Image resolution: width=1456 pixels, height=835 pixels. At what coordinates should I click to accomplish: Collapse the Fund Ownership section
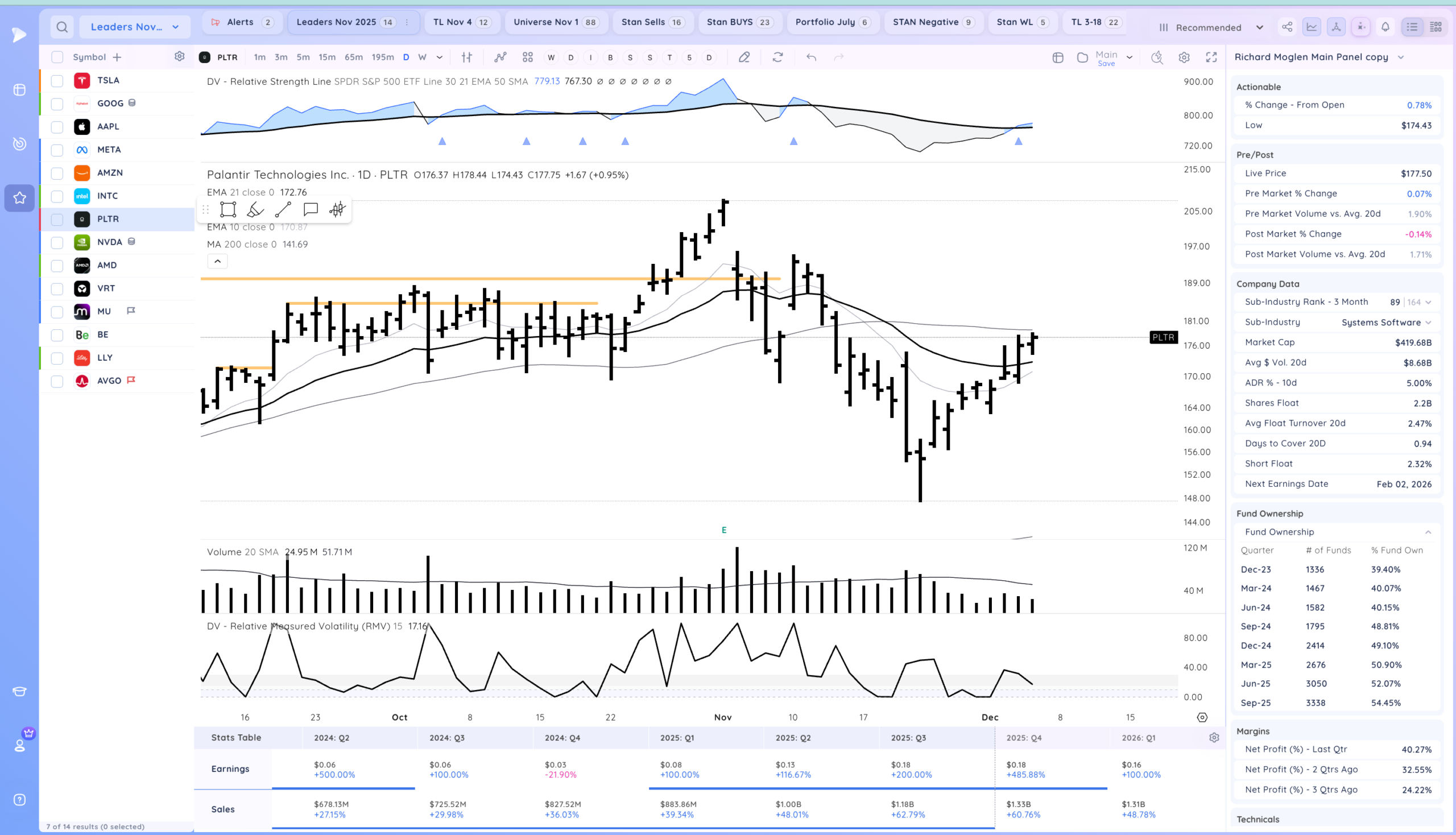(x=1428, y=532)
